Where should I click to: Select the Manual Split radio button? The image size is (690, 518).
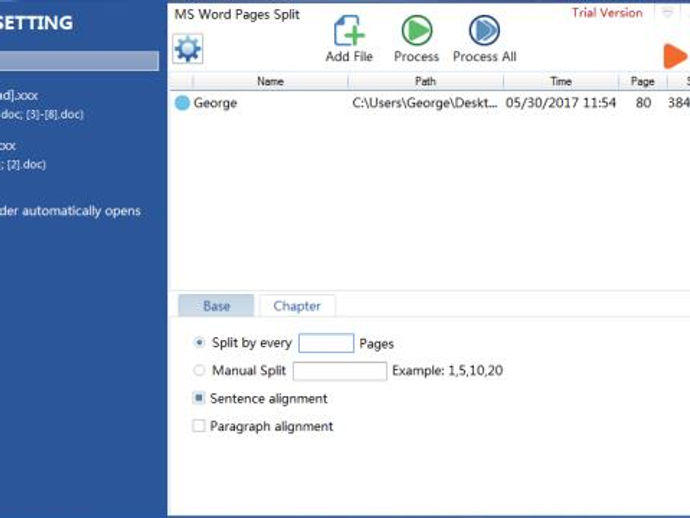[199, 370]
